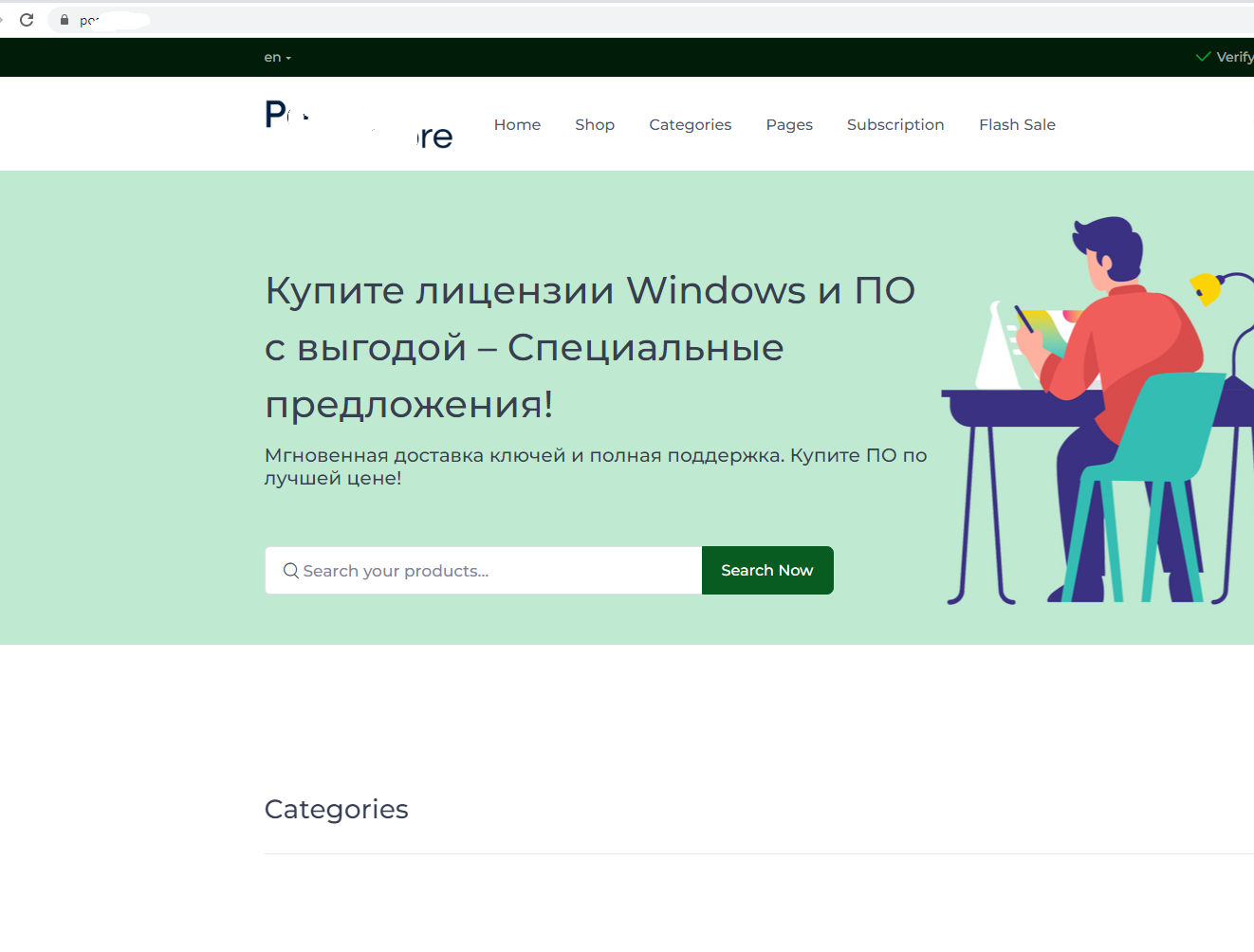This screenshot has width=1254, height=952.
Task: Open the Flash Sale menu item
Action: [1017, 125]
